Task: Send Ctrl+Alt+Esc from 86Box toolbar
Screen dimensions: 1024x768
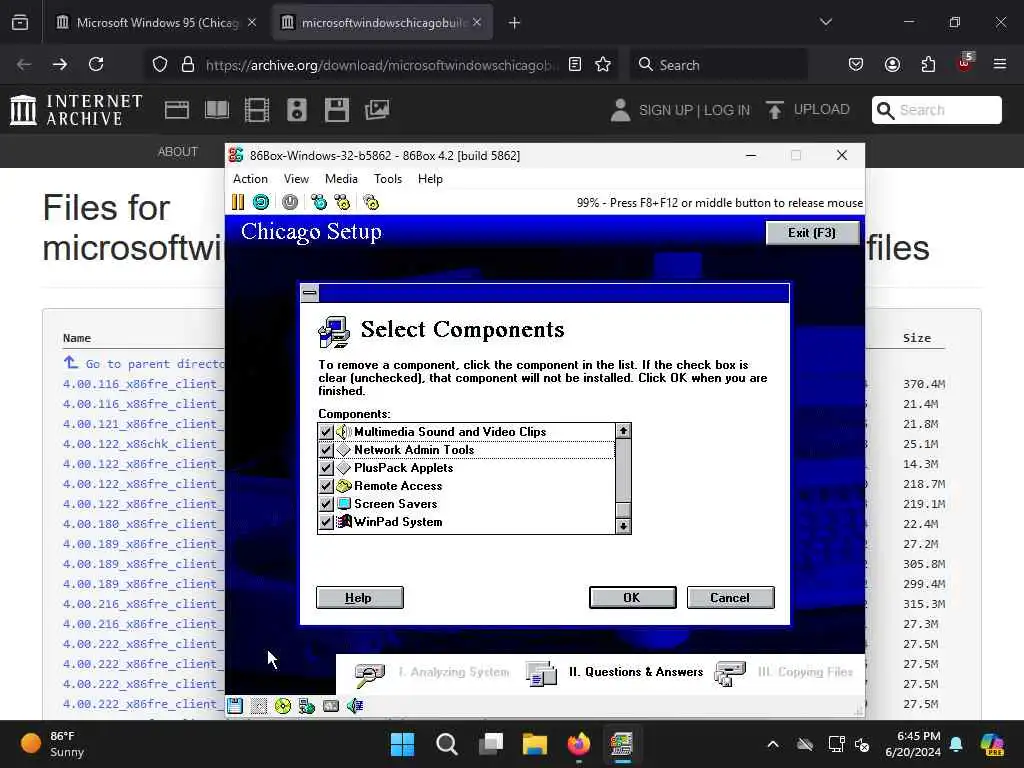Action: tap(342, 202)
